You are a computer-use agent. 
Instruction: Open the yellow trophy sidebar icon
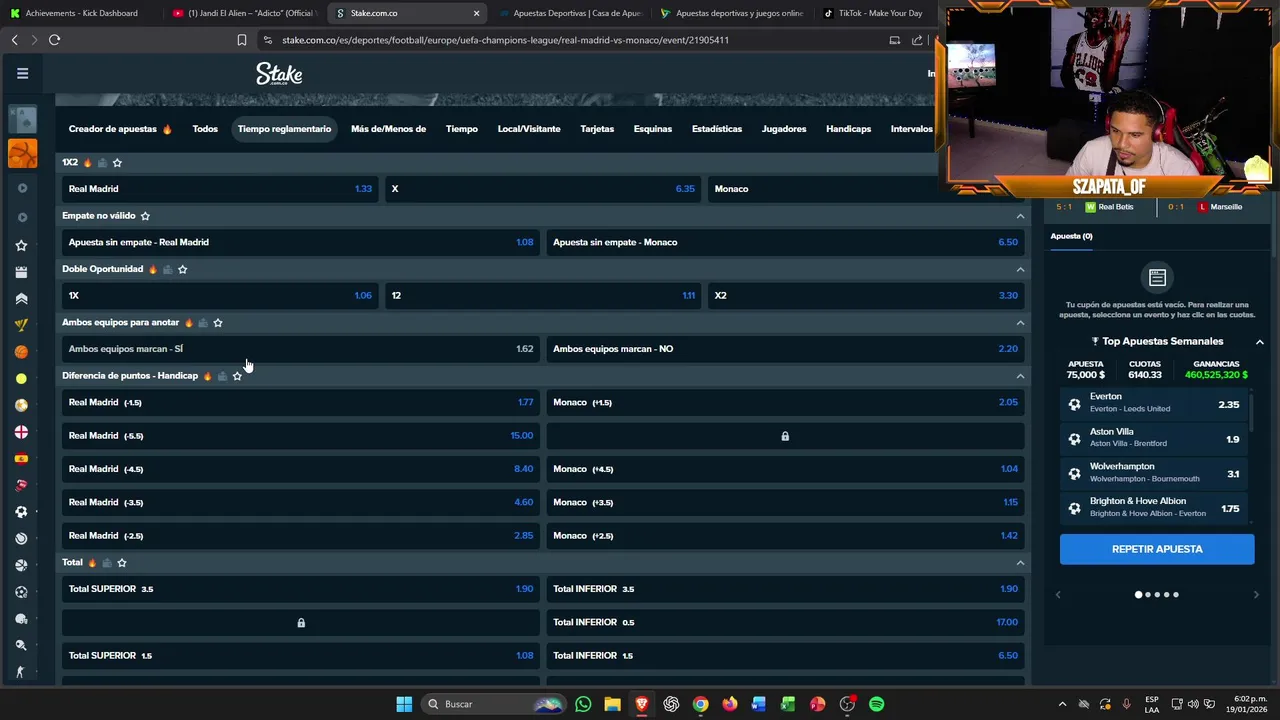pyautogui.click(x=21, y=325)
